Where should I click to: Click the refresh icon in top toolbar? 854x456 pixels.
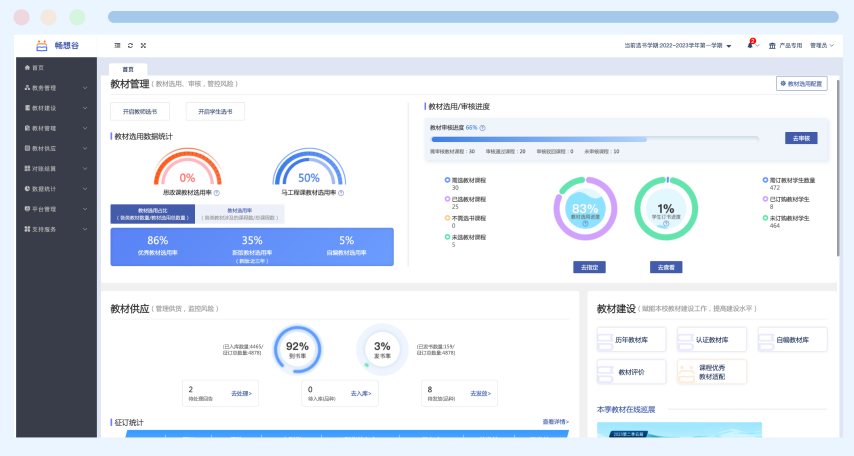pyautogui.click(x=131, y=45)
